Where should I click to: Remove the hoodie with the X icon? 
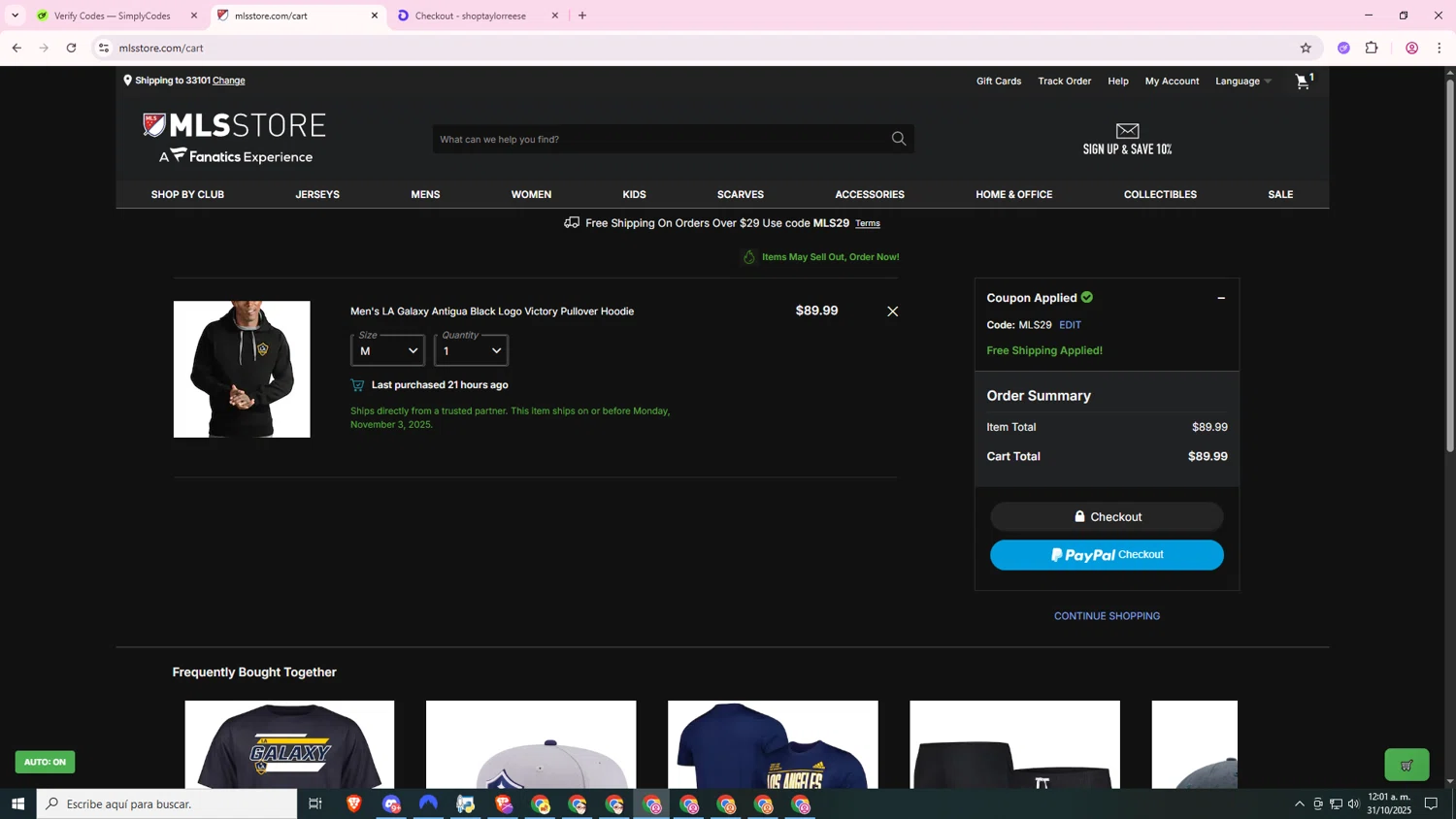[892, 311]
